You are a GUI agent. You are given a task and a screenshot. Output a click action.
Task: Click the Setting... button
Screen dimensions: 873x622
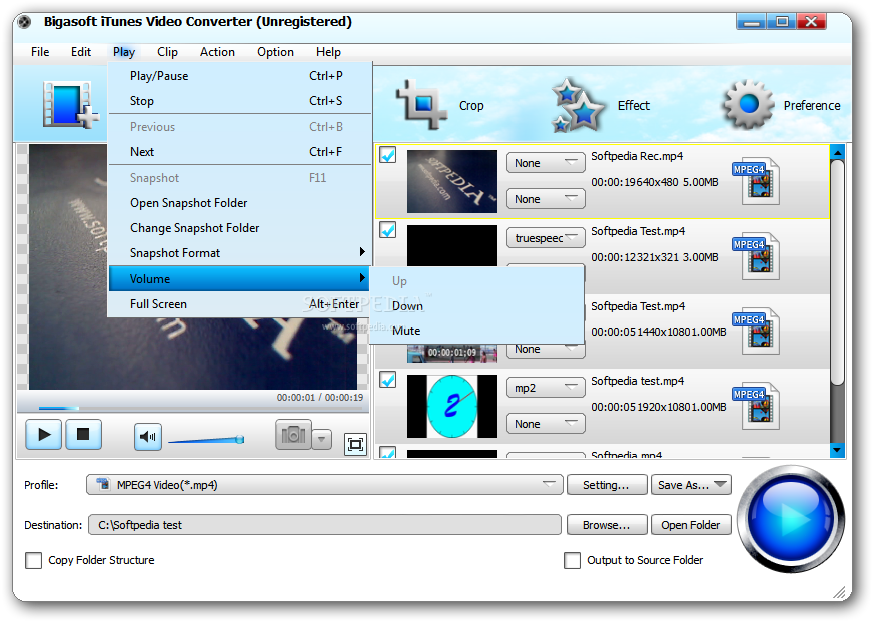(607, 484)
